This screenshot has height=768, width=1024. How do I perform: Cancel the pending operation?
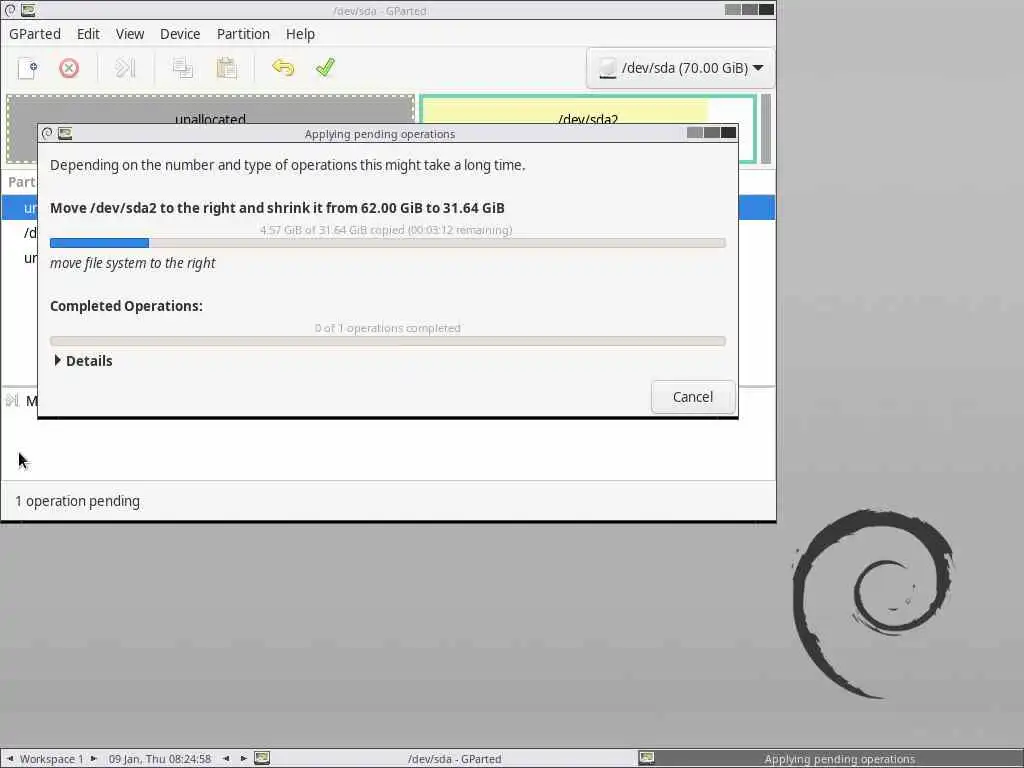click(693, 397)
